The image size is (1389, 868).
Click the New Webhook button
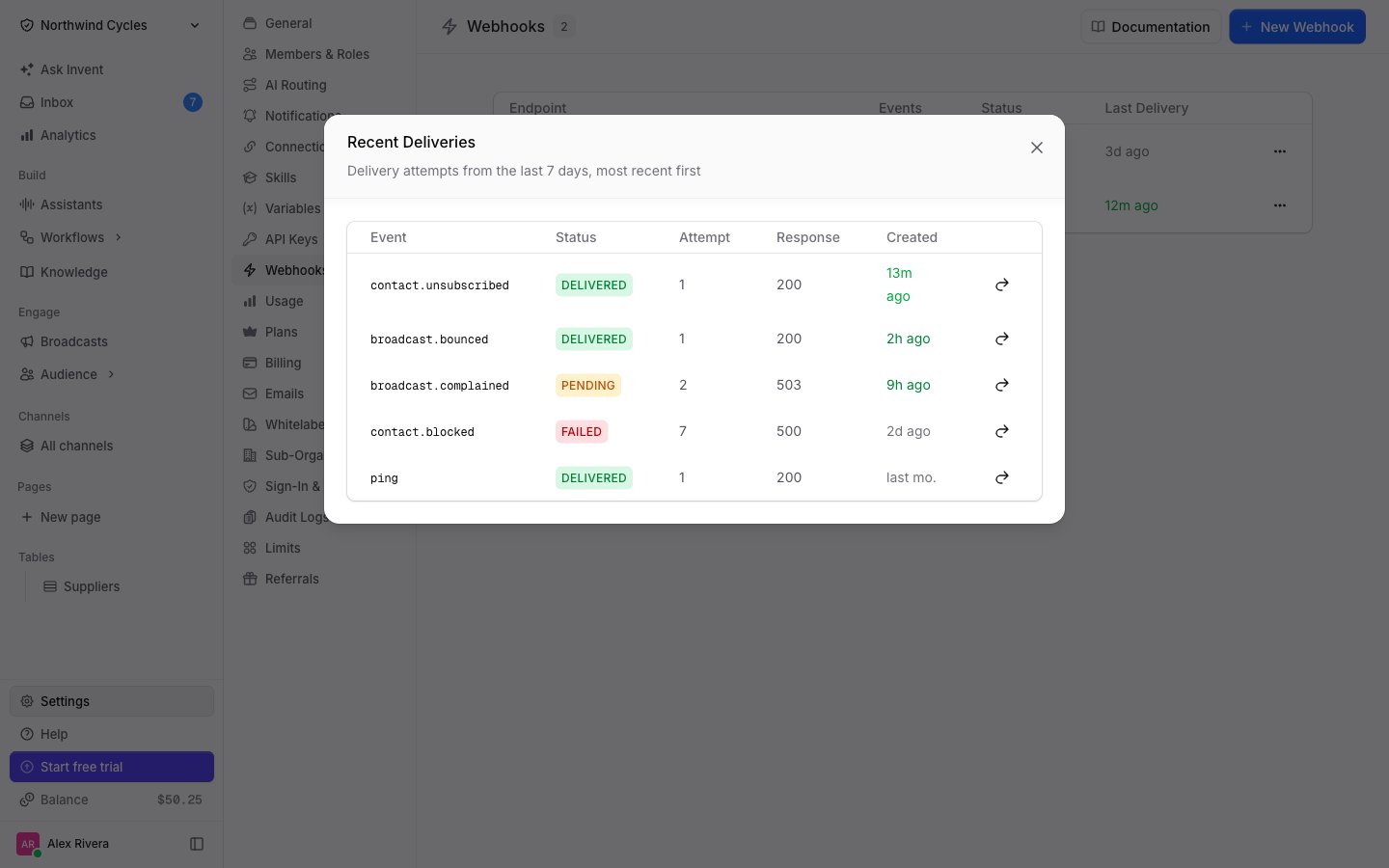click(1297, 27)
